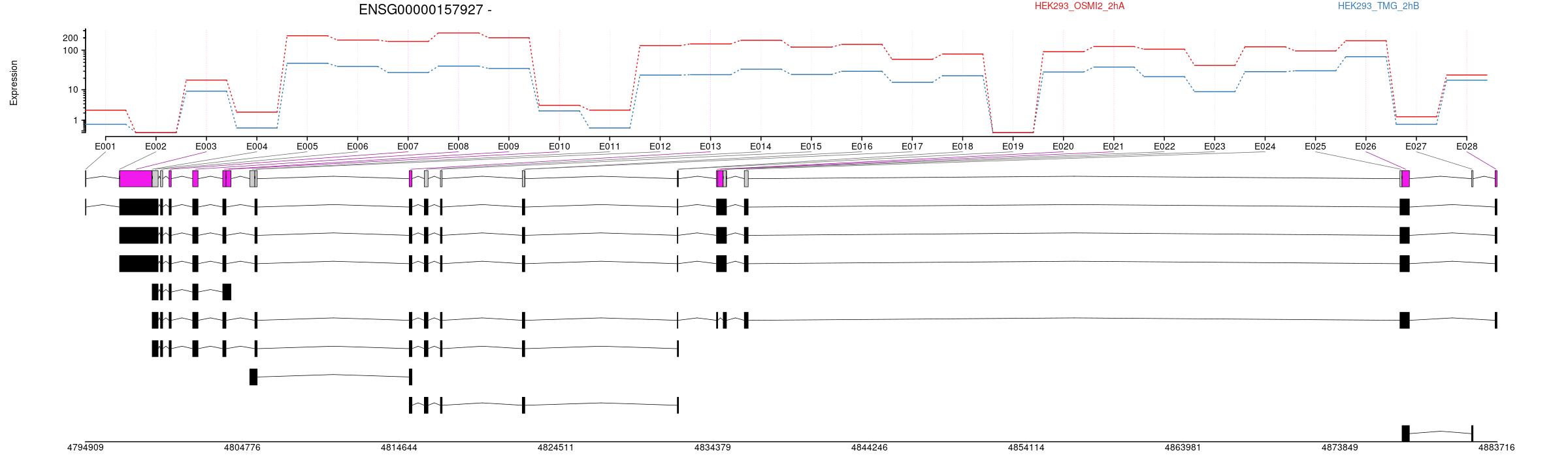Click the Expression y-axis label

(14, 83)
